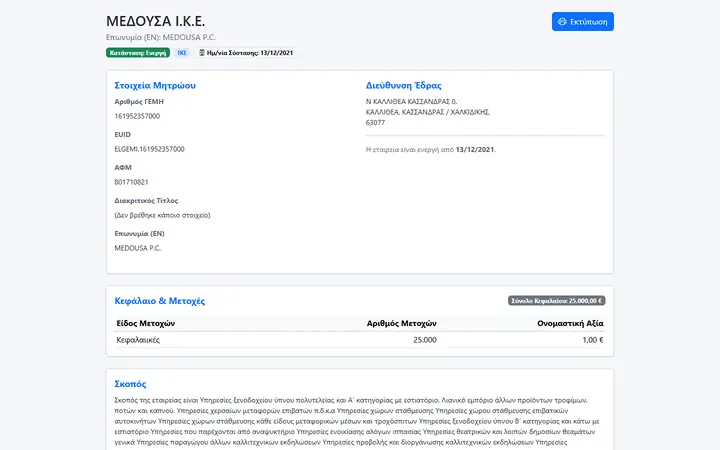
Task: Select the Ημ/νία Σύστασης: 13/12/2021 badge
Action: tap(246, 53)
